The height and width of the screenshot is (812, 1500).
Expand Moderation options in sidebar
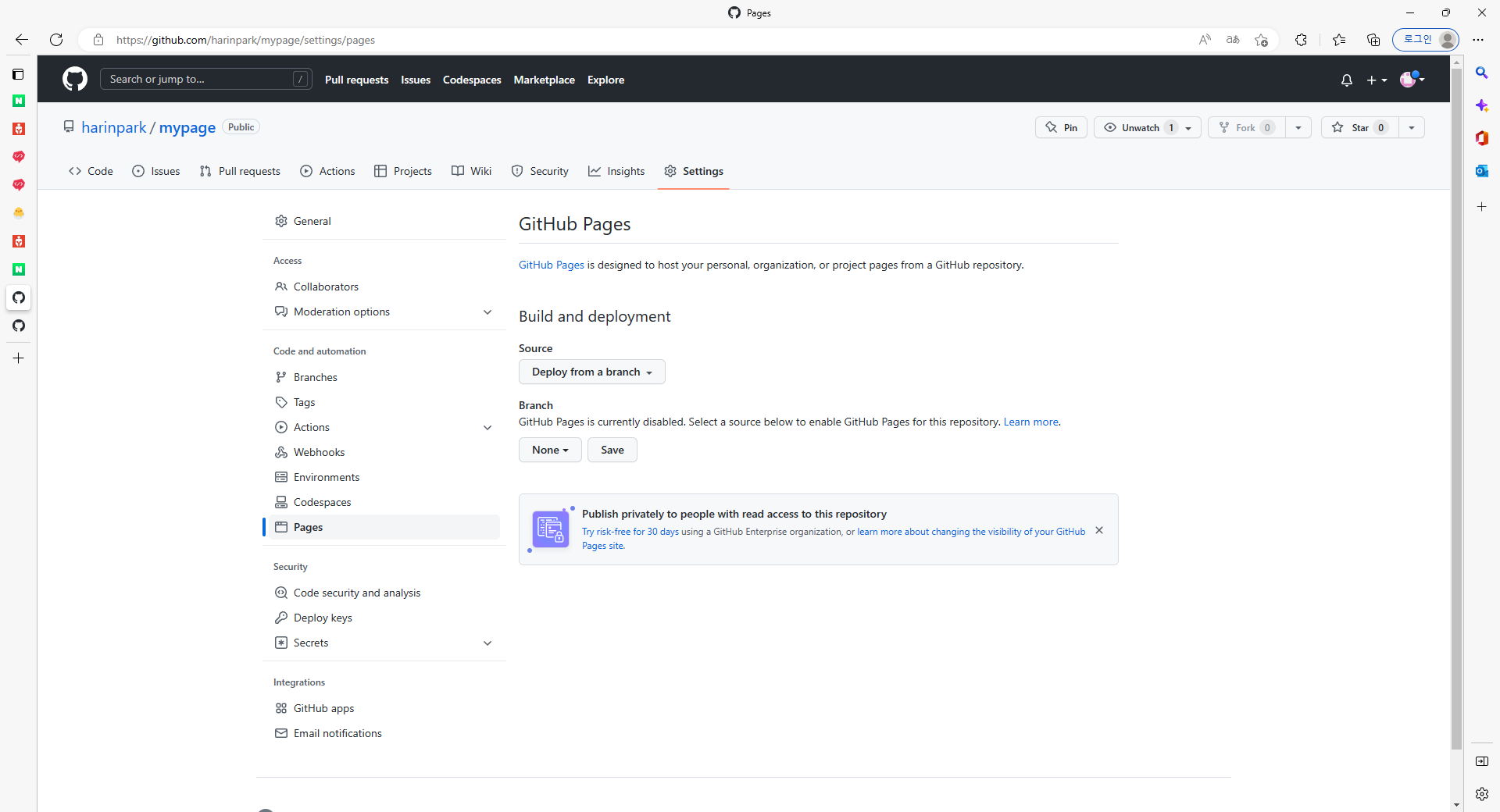tap(384, 312)
